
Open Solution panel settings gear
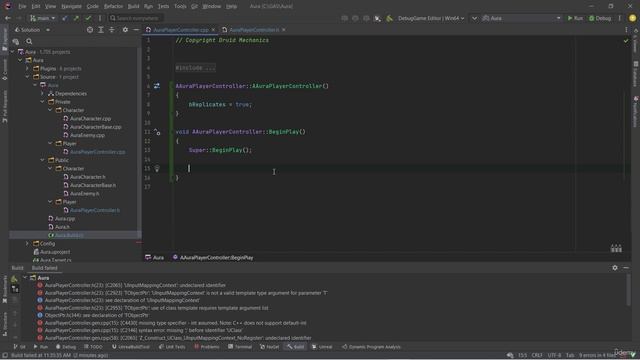(125, 30)
